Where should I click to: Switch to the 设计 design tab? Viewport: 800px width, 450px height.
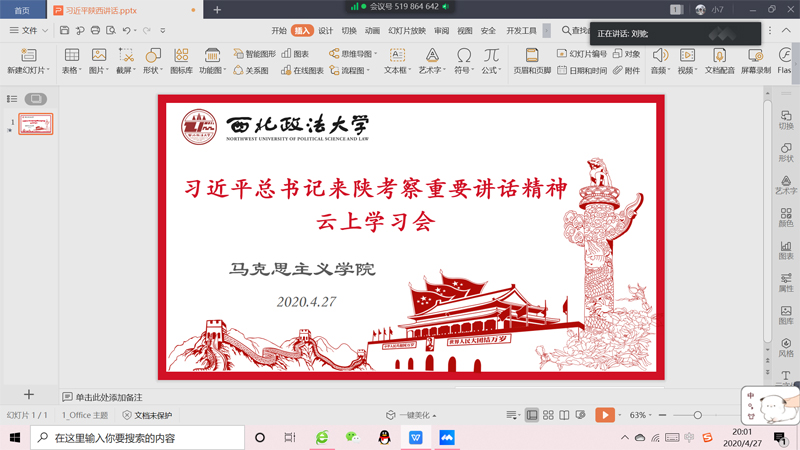coord(326,31)
